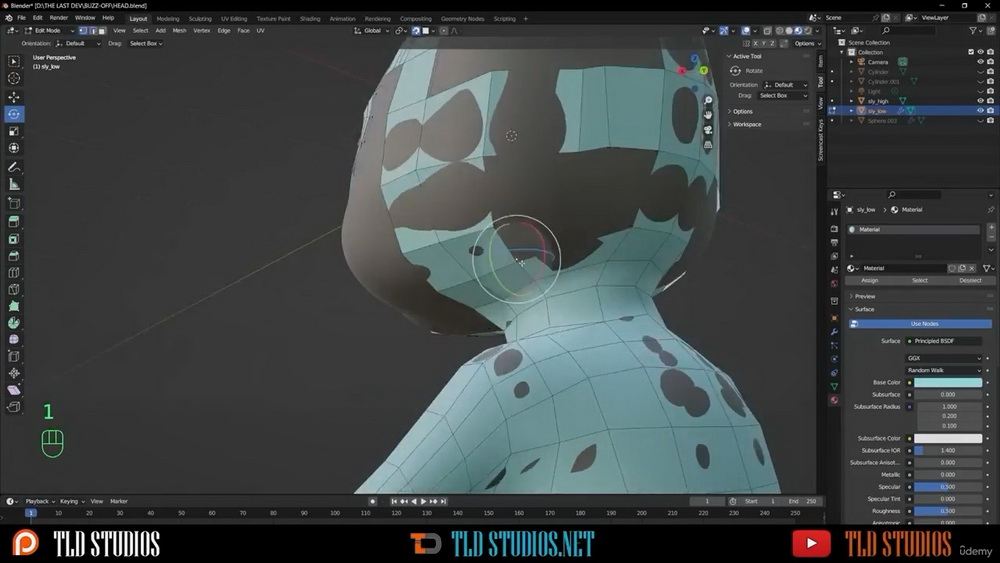Show the Cylinder.001 object in viewport

coord(980,82)
